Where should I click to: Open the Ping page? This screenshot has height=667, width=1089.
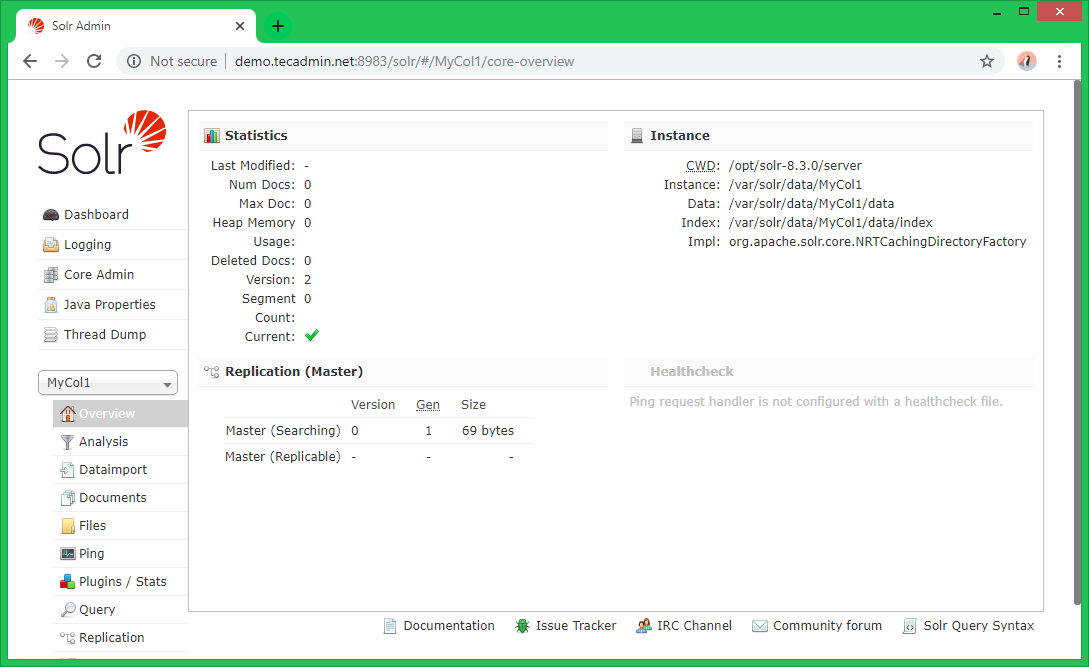coord(92,554)
